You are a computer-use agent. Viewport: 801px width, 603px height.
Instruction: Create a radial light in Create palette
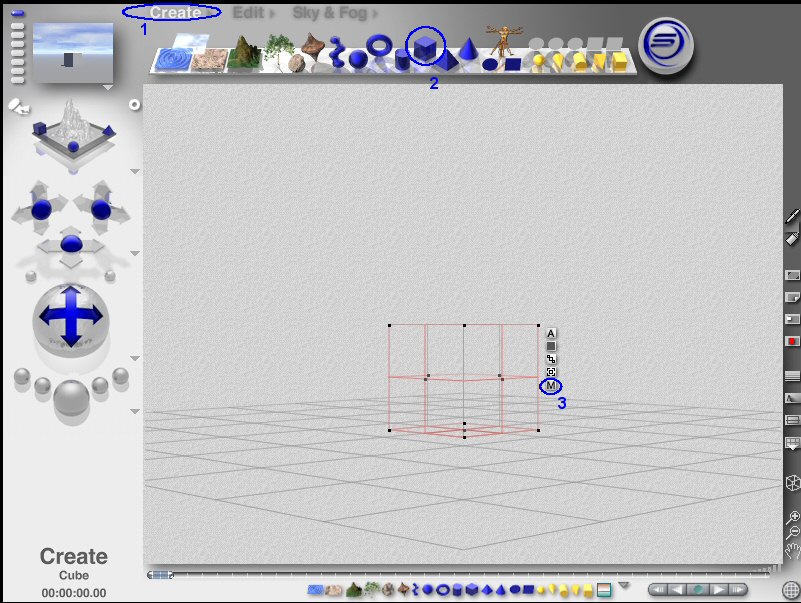(x=538, y=62)
